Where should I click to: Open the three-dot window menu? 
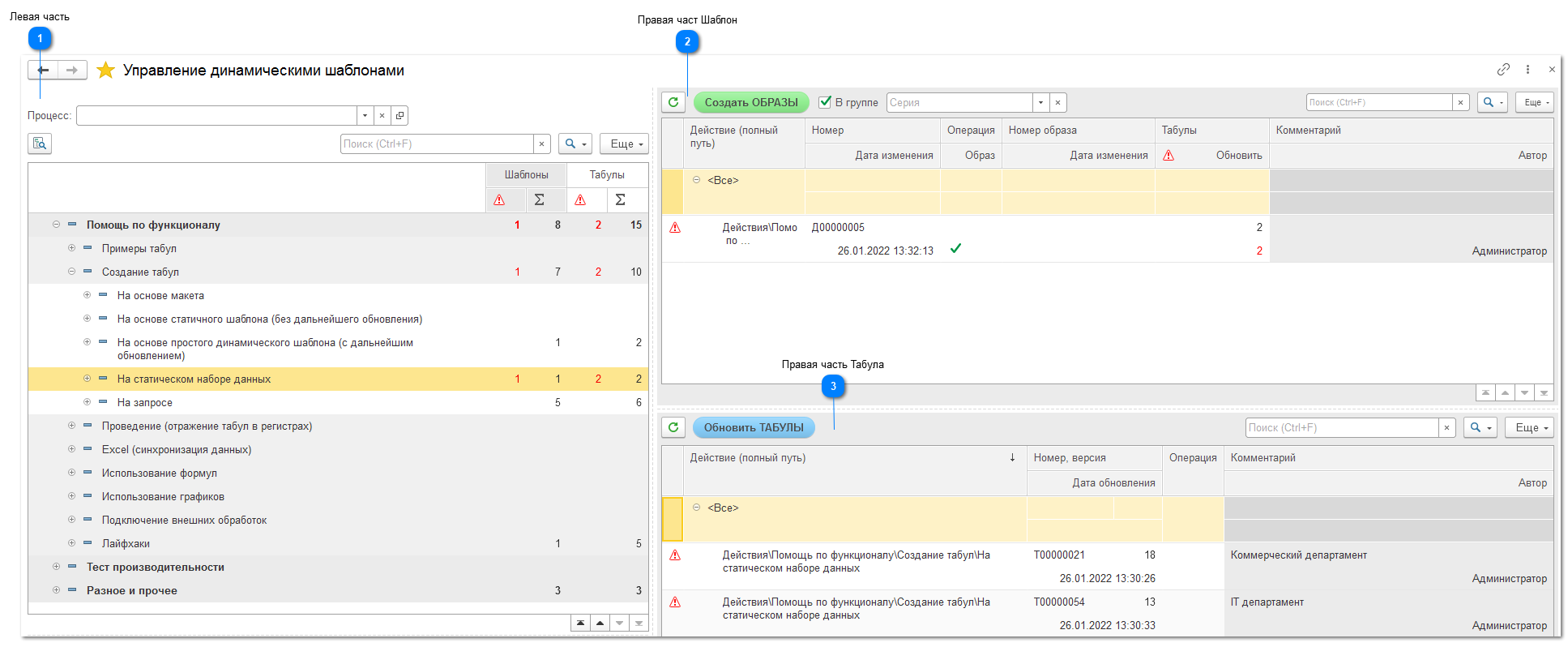click(x=1527, y=70)
